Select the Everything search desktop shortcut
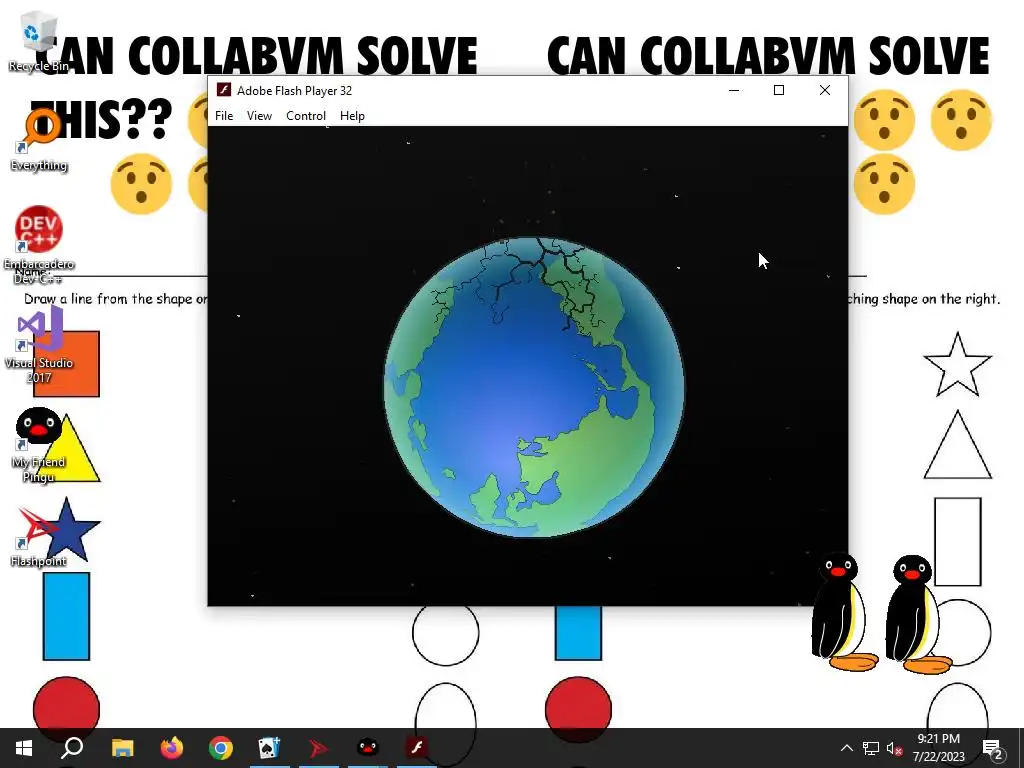Screen dimensions: 1024x768 coord(38,140)
